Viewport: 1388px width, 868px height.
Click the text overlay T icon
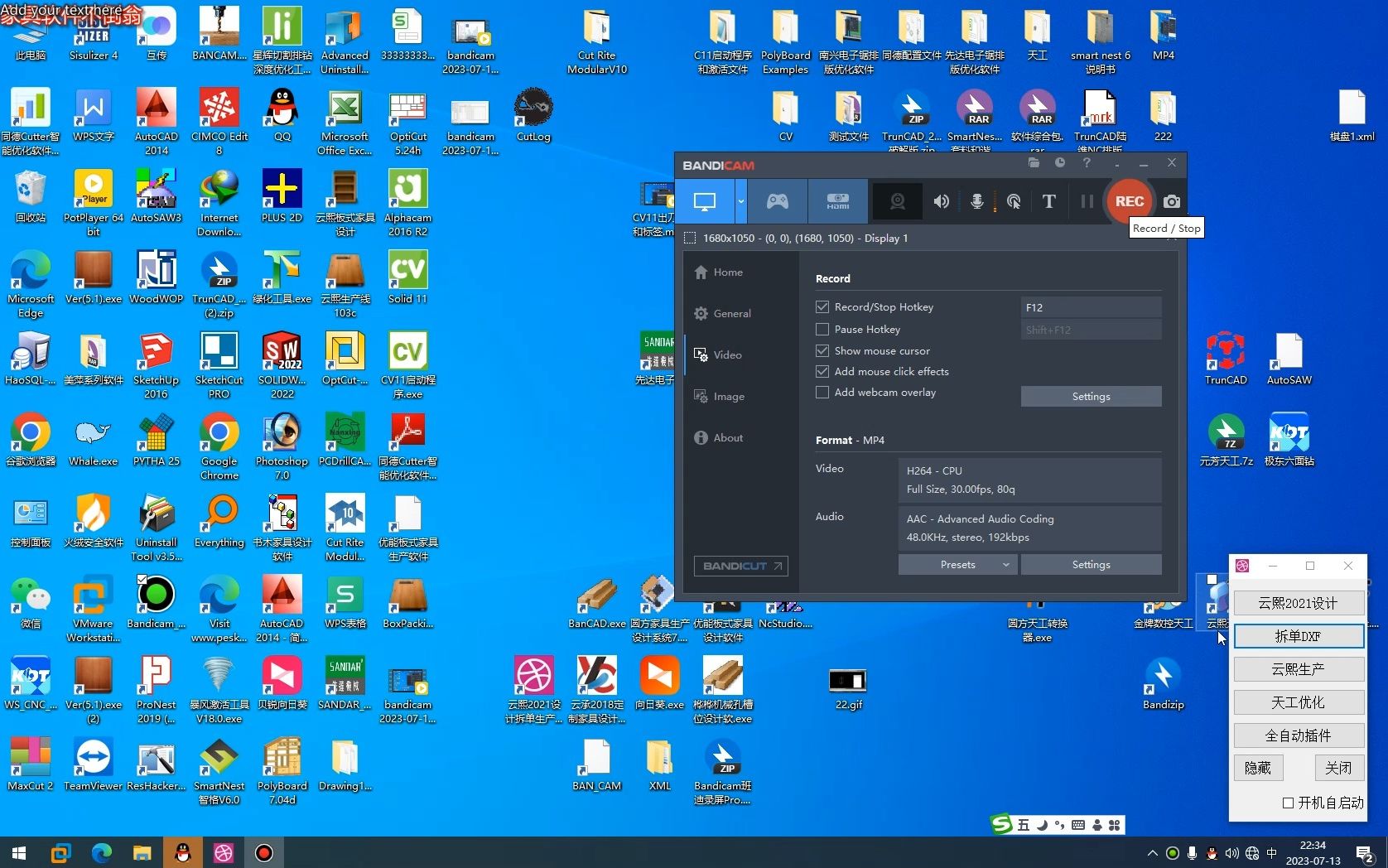tap(1048, 201)
